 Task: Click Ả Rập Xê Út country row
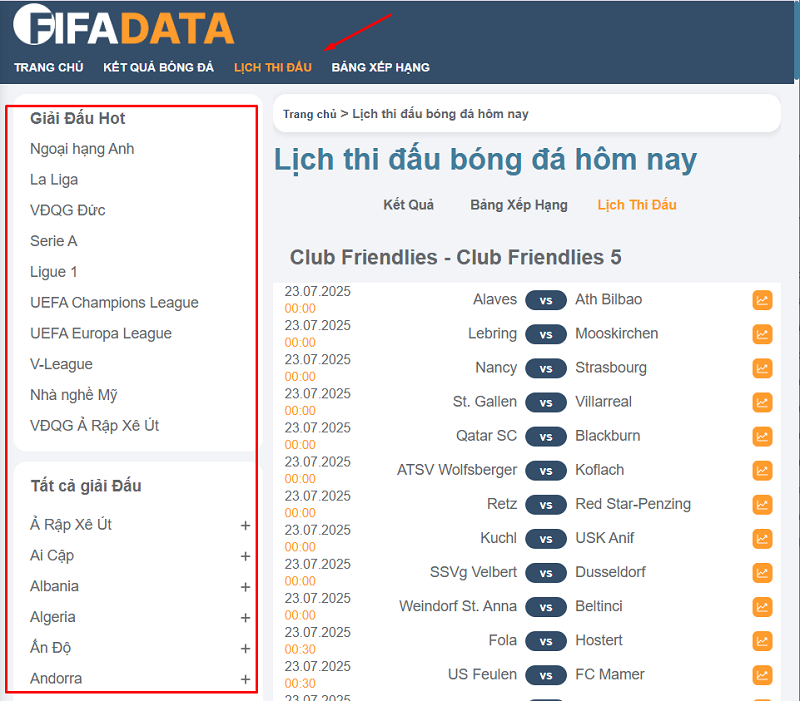[140, 525]
